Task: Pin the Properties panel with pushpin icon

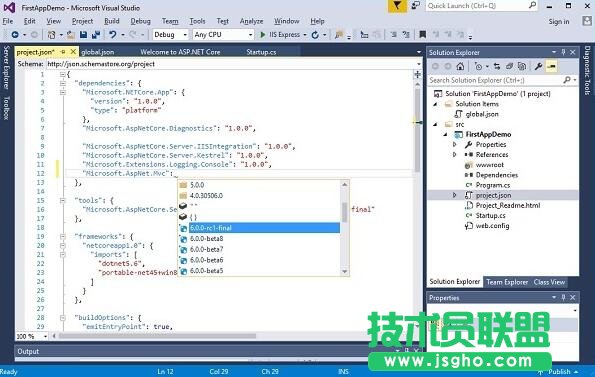Action: coord(564,297)
